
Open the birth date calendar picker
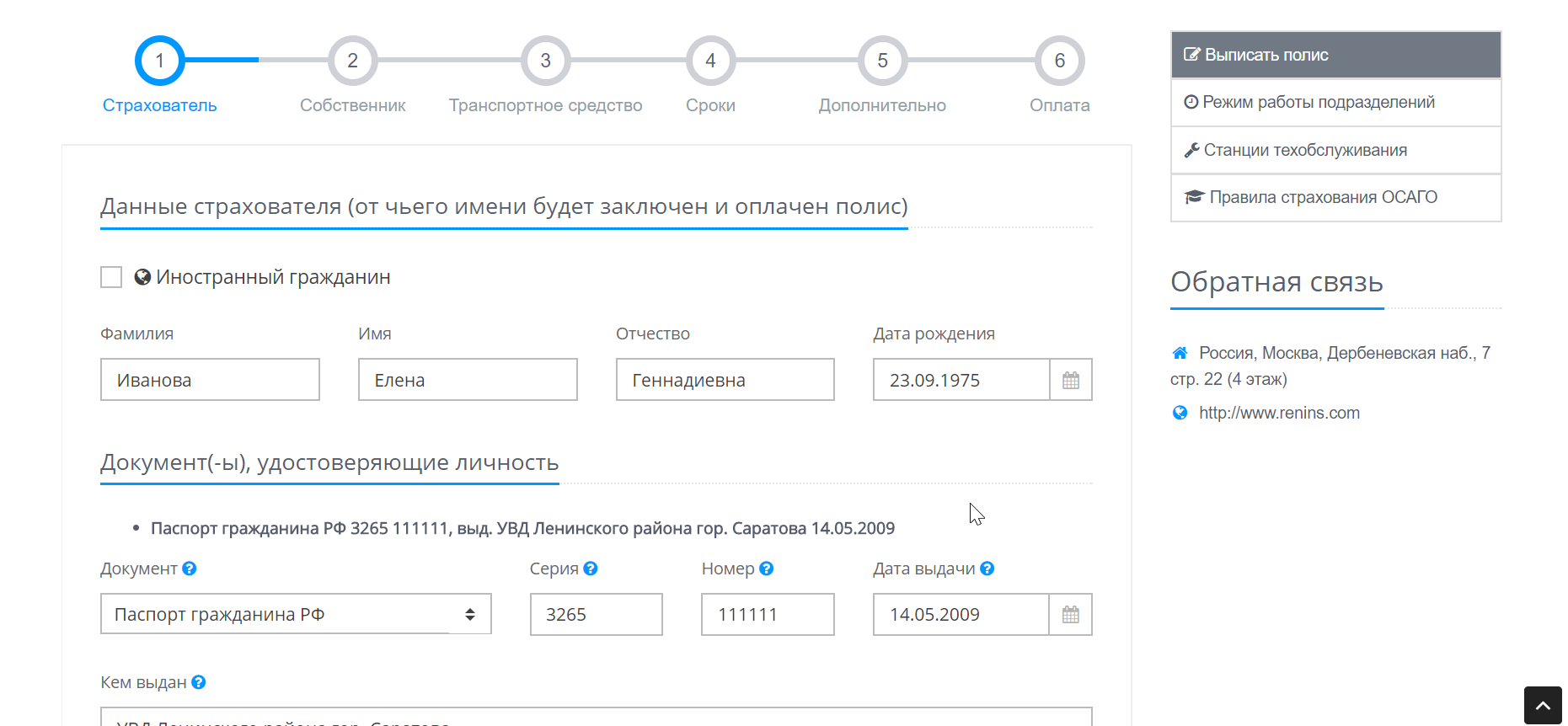1070,380
